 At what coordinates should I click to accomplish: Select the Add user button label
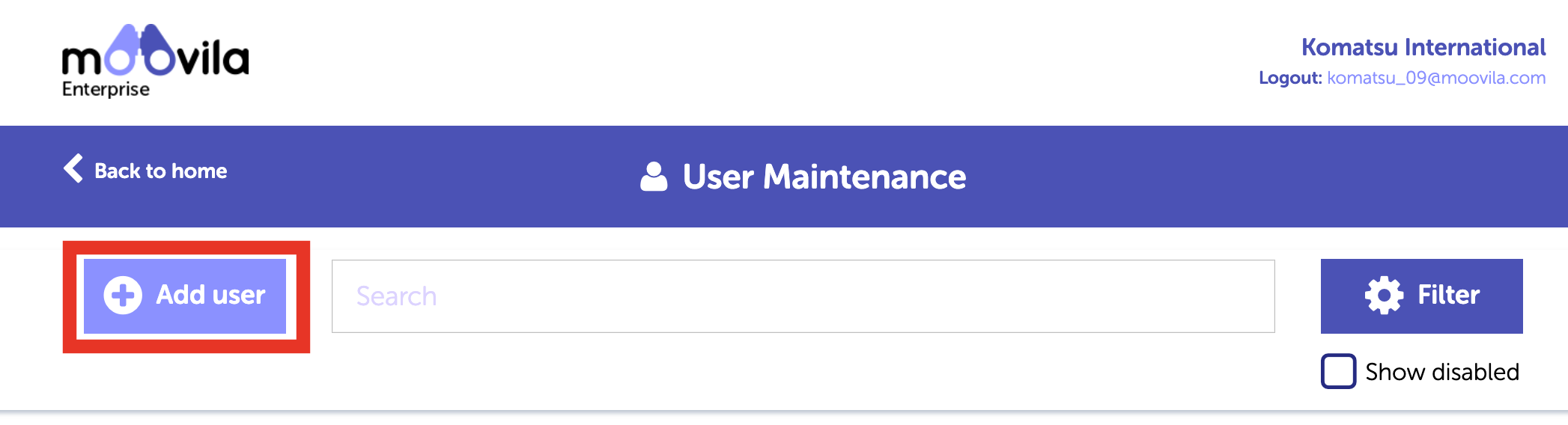coord(210,296)
